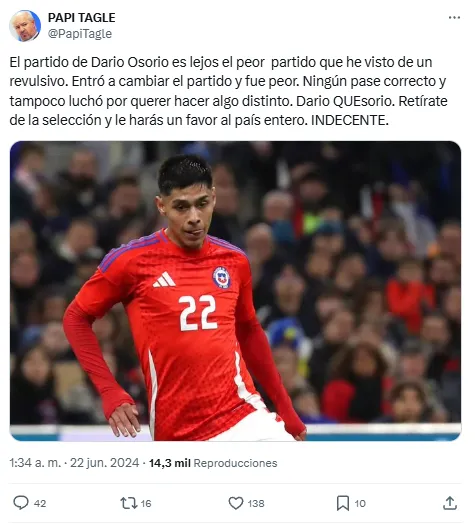Click the 138 likes count
Viewport: 475px width, 530px height.
pos(256,503)
